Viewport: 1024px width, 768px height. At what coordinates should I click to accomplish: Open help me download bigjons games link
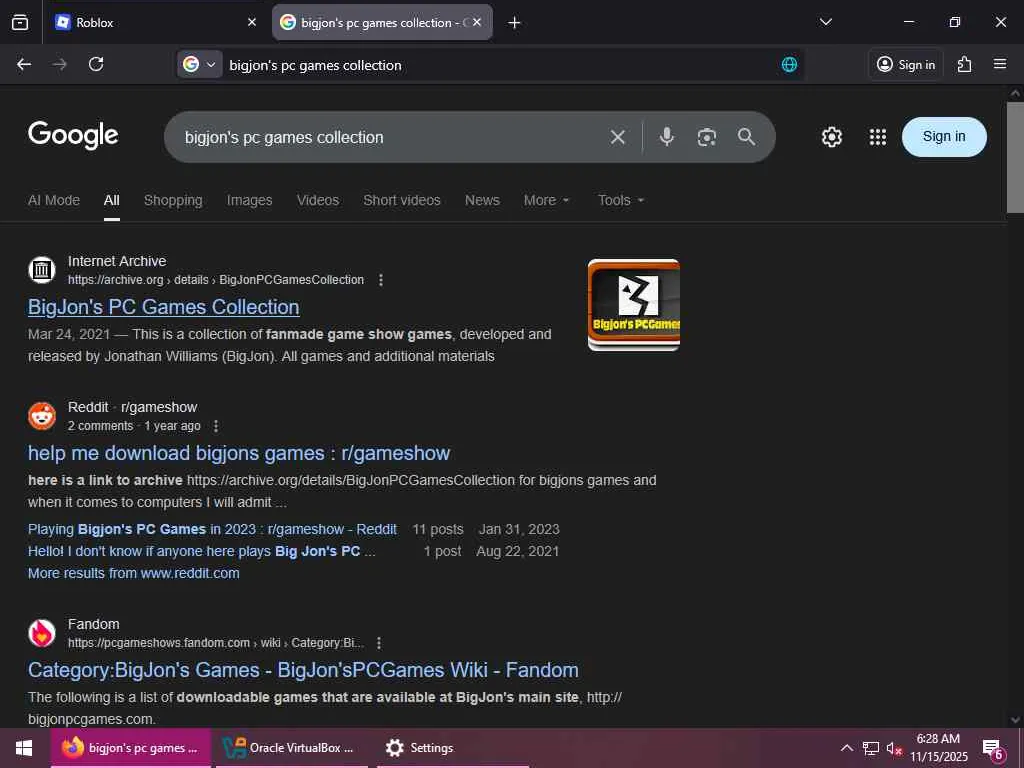[239, 453]
